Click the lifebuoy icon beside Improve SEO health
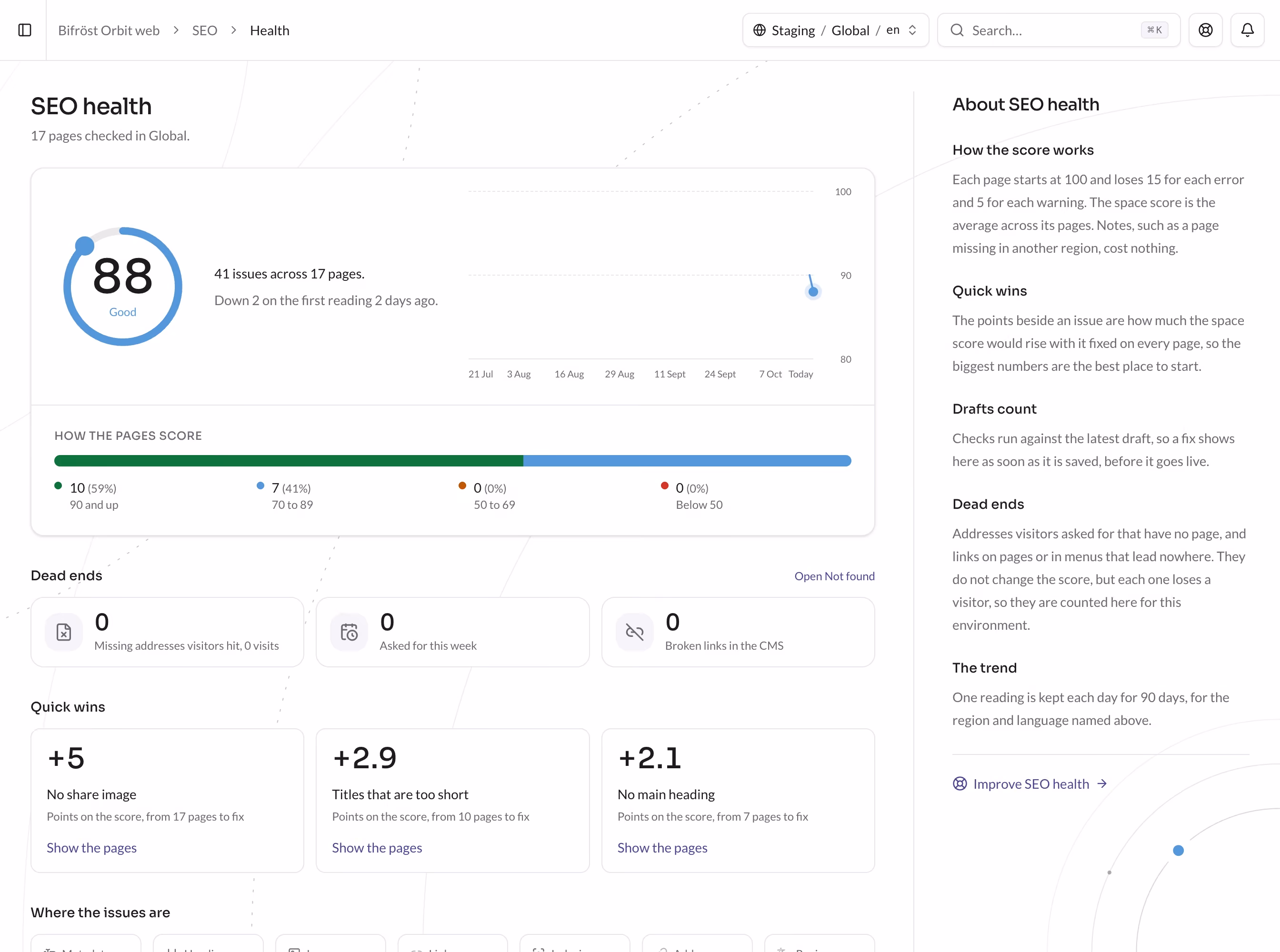This screenshot has height=952, width=1280. coord(960,783)
